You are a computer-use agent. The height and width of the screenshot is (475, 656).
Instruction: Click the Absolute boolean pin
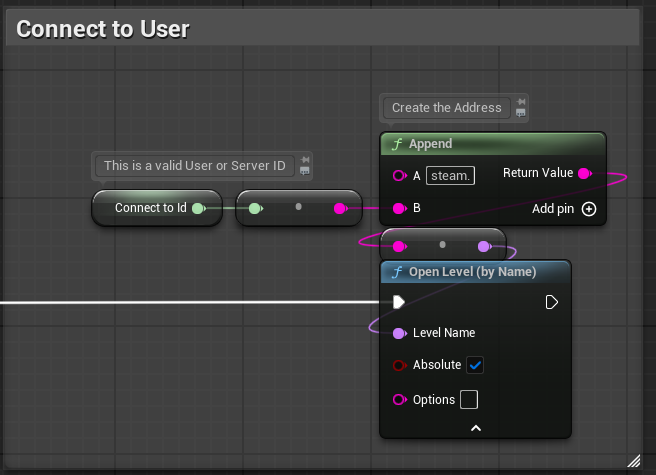point(400,365)
